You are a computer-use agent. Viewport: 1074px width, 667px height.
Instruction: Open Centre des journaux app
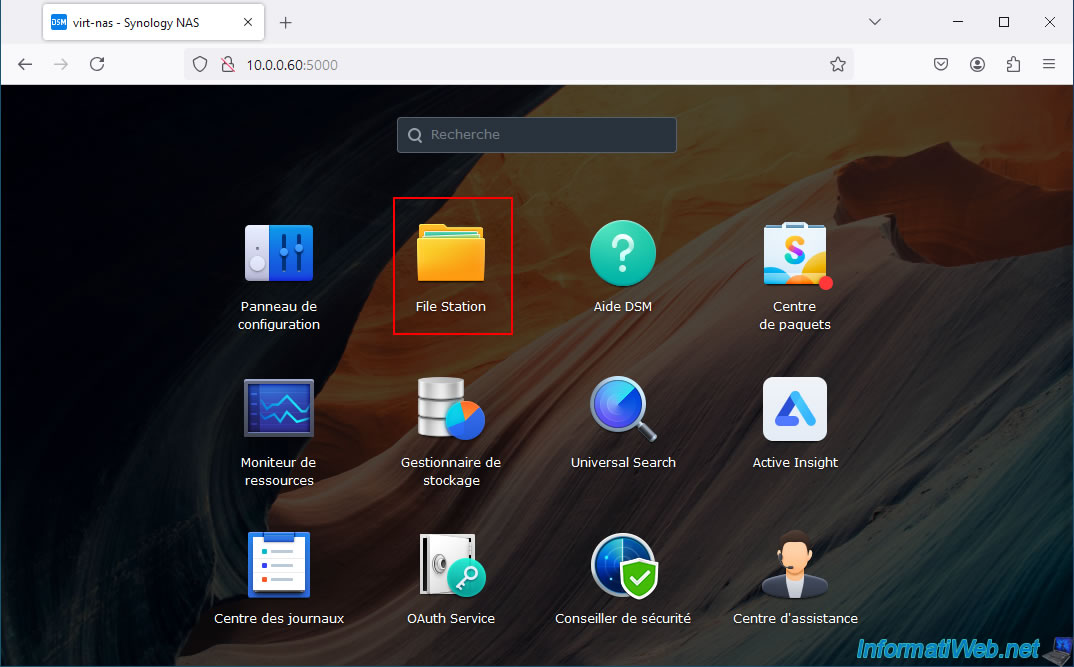pos(279,565)
